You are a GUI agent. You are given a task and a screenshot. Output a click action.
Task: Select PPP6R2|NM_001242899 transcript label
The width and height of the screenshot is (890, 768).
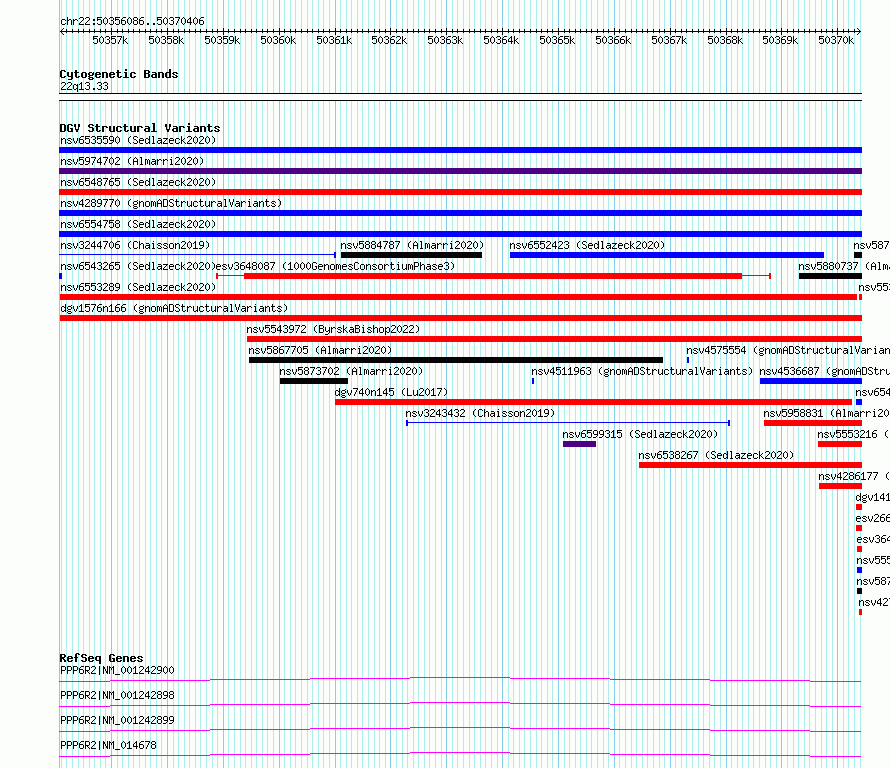[117, 720]
